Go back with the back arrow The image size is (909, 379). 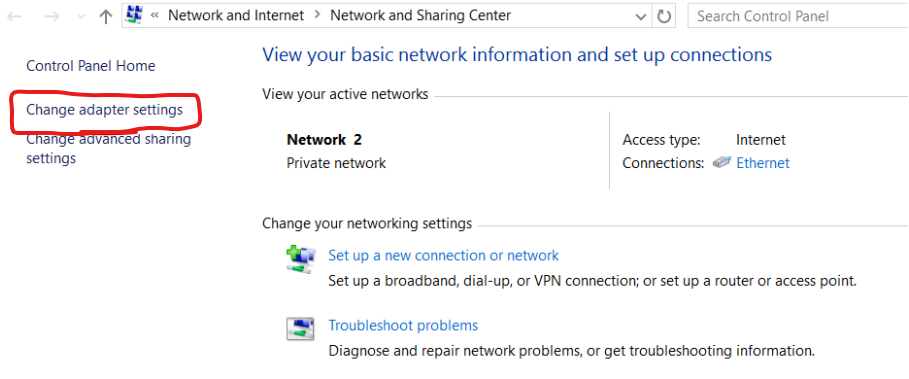[14, 17]
